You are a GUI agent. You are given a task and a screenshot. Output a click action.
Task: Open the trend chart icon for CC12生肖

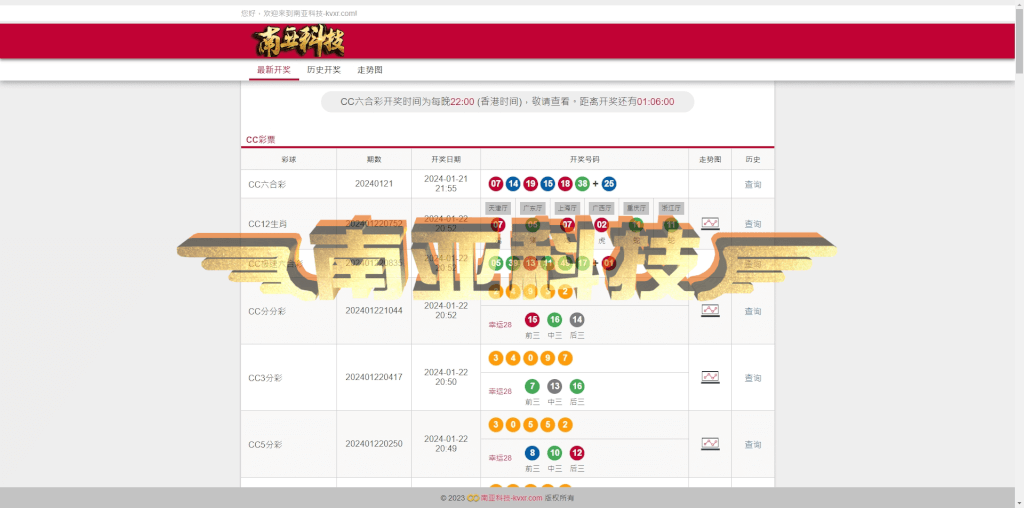pyautogui.click(x=710, y=223)
